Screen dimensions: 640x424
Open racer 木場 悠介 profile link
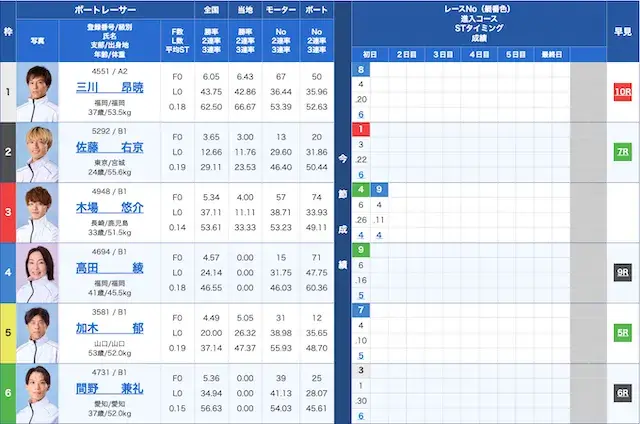[109, 208]
